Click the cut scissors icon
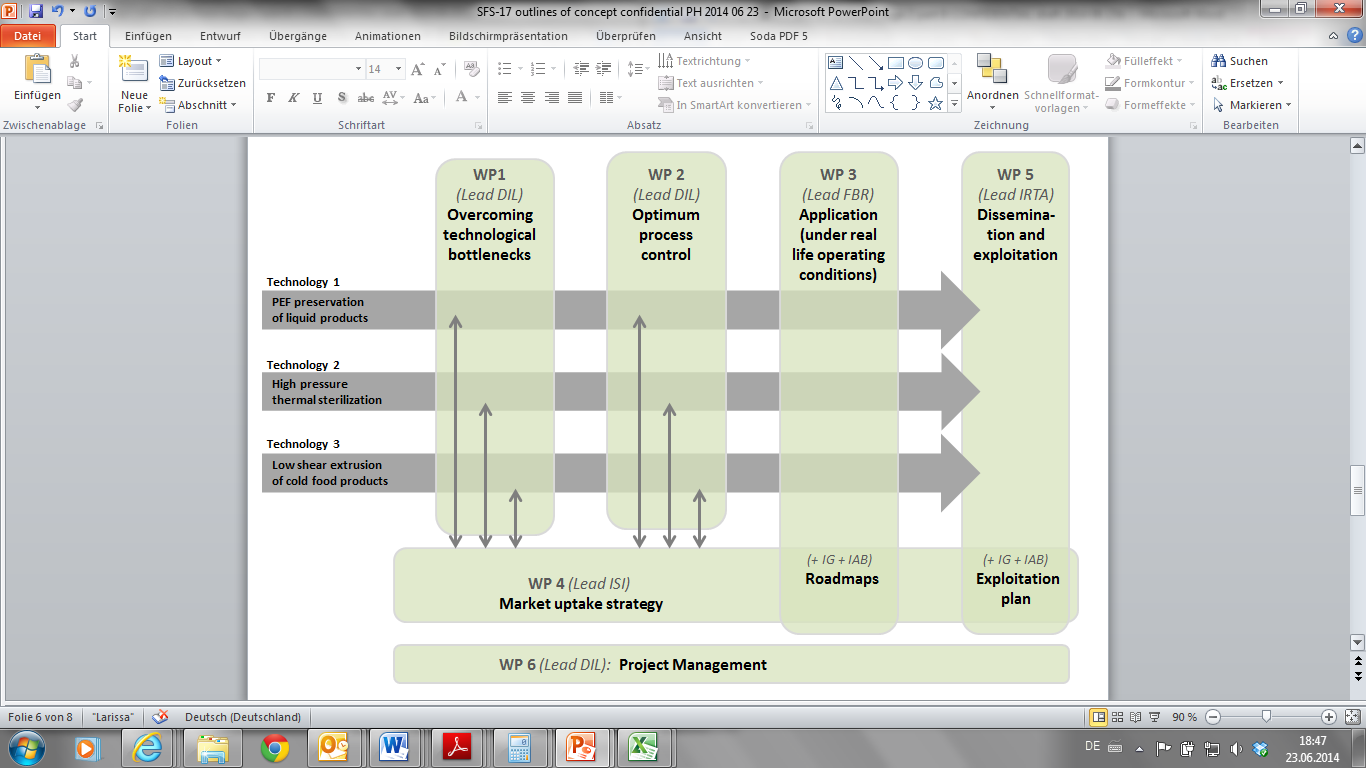1366x768 pixels. pos(75,62)
